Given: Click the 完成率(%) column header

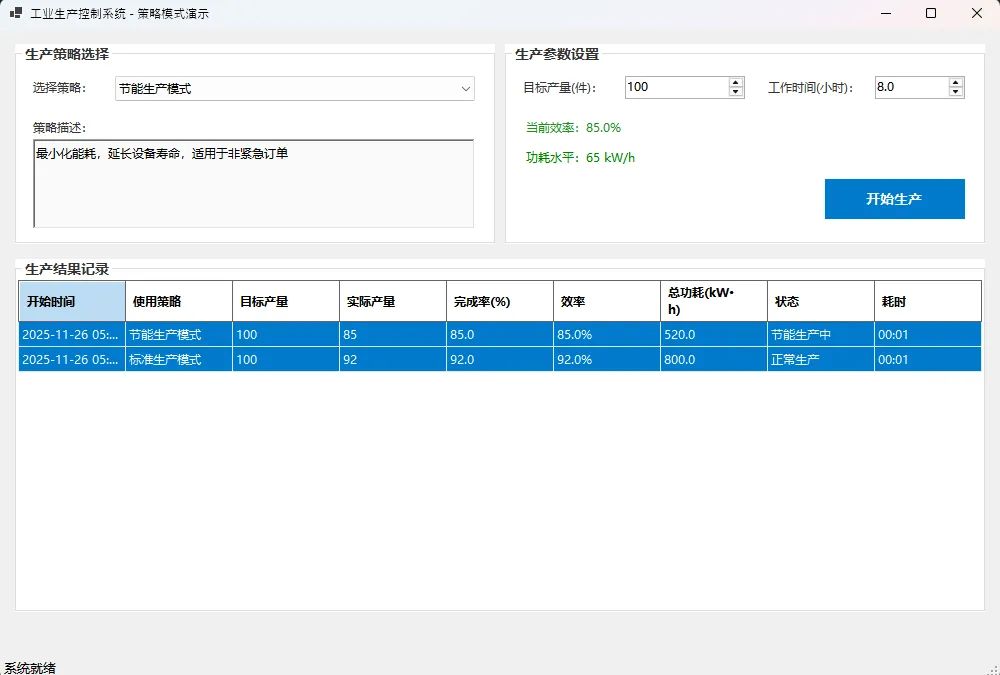Looking at the screenshot, I should [499, 301].
